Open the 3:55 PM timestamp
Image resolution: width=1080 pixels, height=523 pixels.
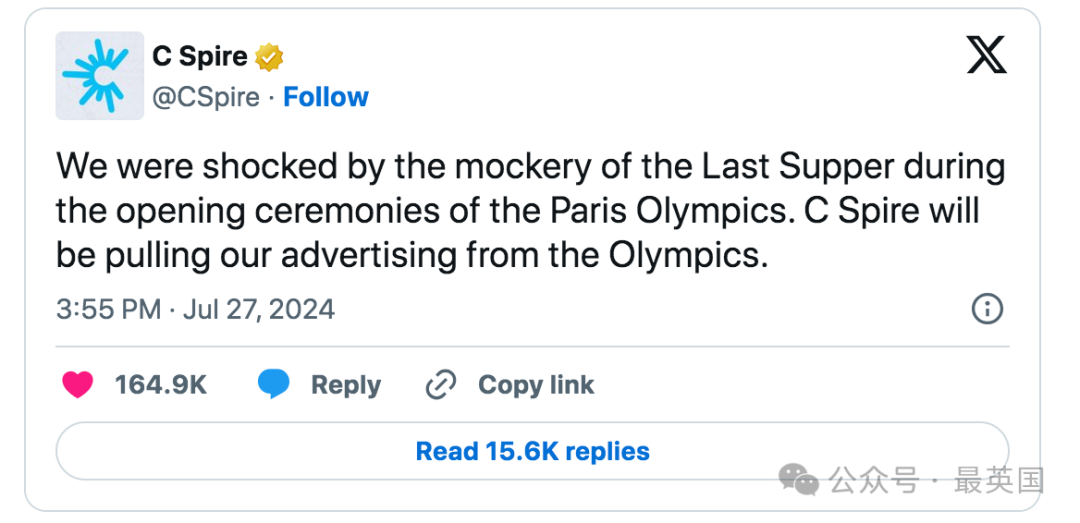pos(109,309)
